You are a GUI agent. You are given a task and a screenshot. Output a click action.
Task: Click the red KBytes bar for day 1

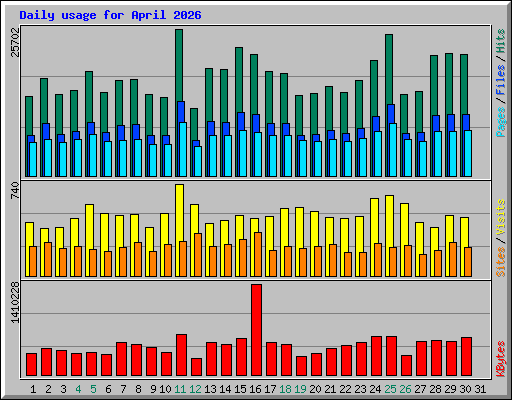(31, 365)
